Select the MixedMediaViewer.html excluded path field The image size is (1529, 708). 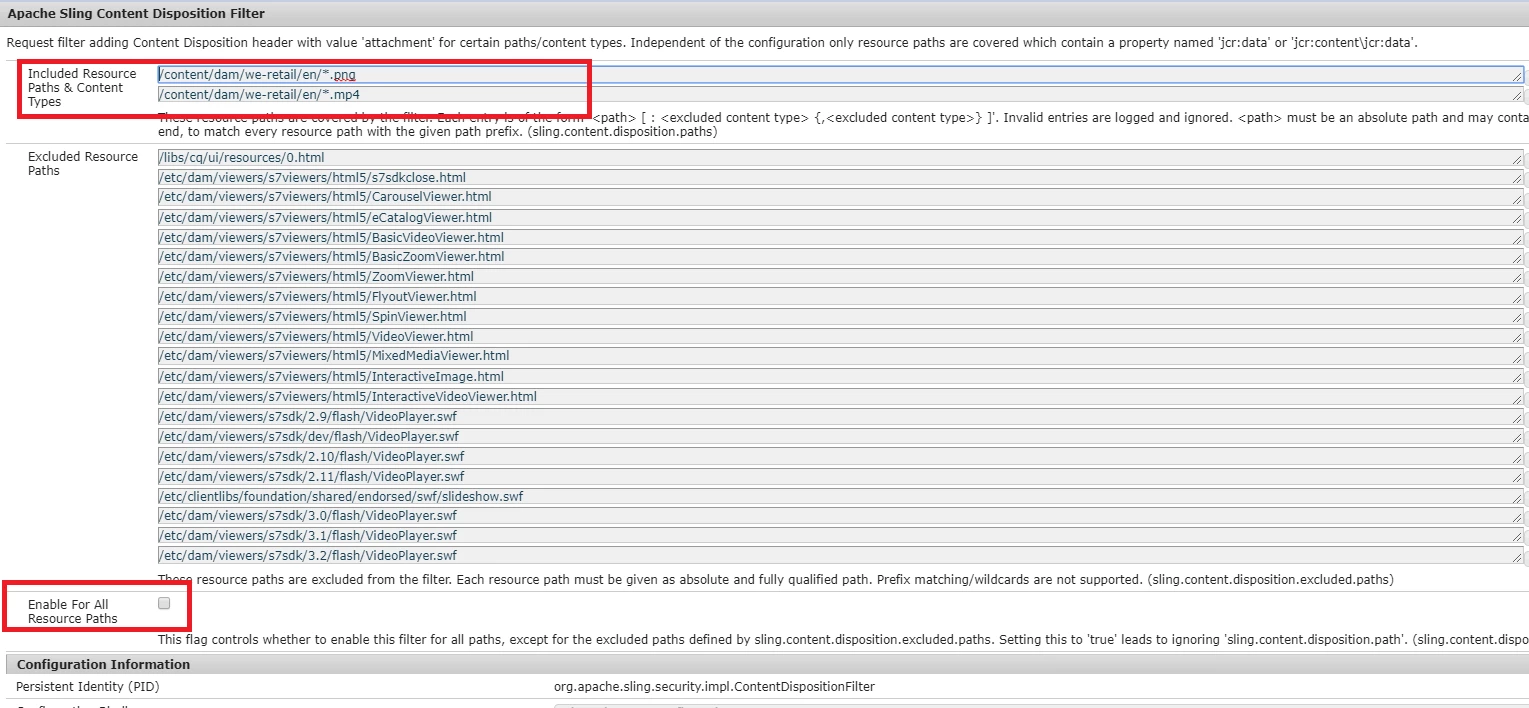click(x=841, y=356)
